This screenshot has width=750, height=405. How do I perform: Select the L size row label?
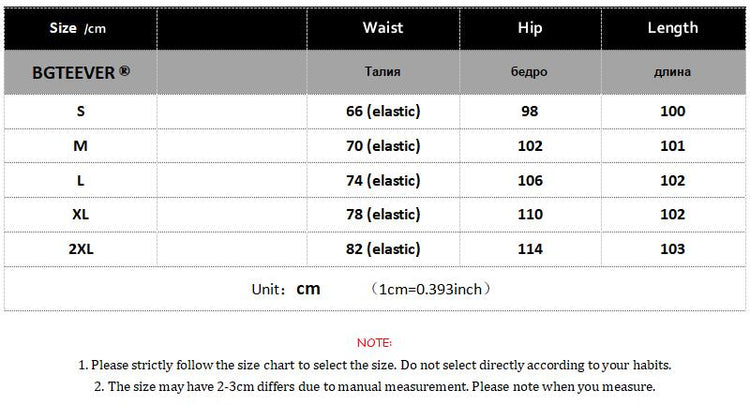80,181
